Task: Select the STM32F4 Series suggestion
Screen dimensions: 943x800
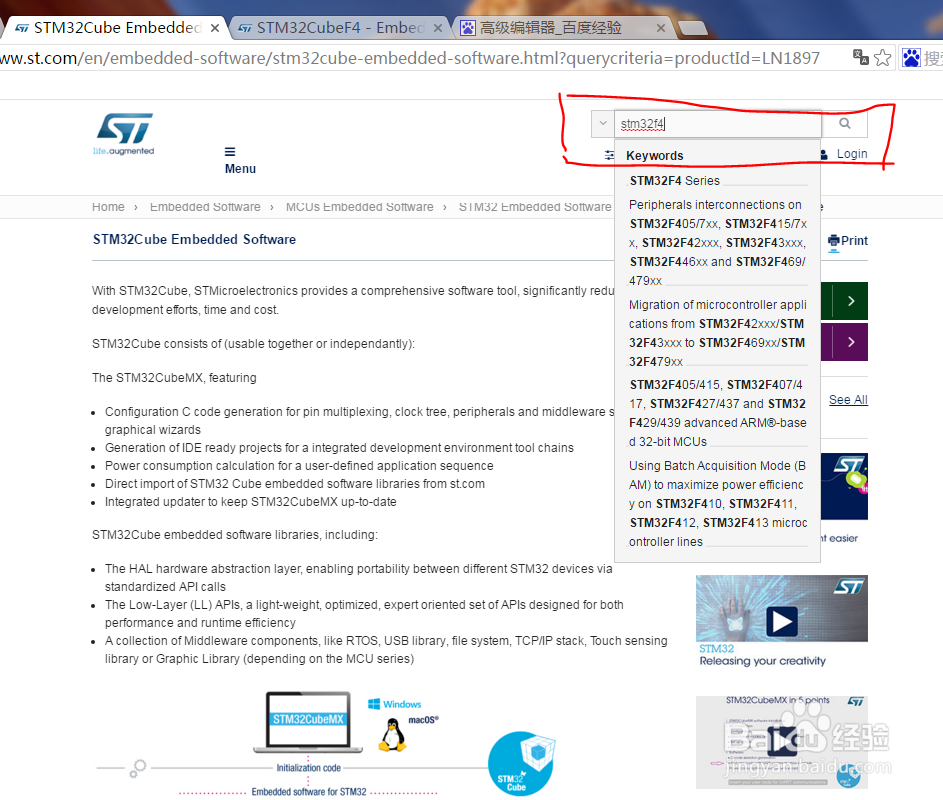Action: (675, 180)
